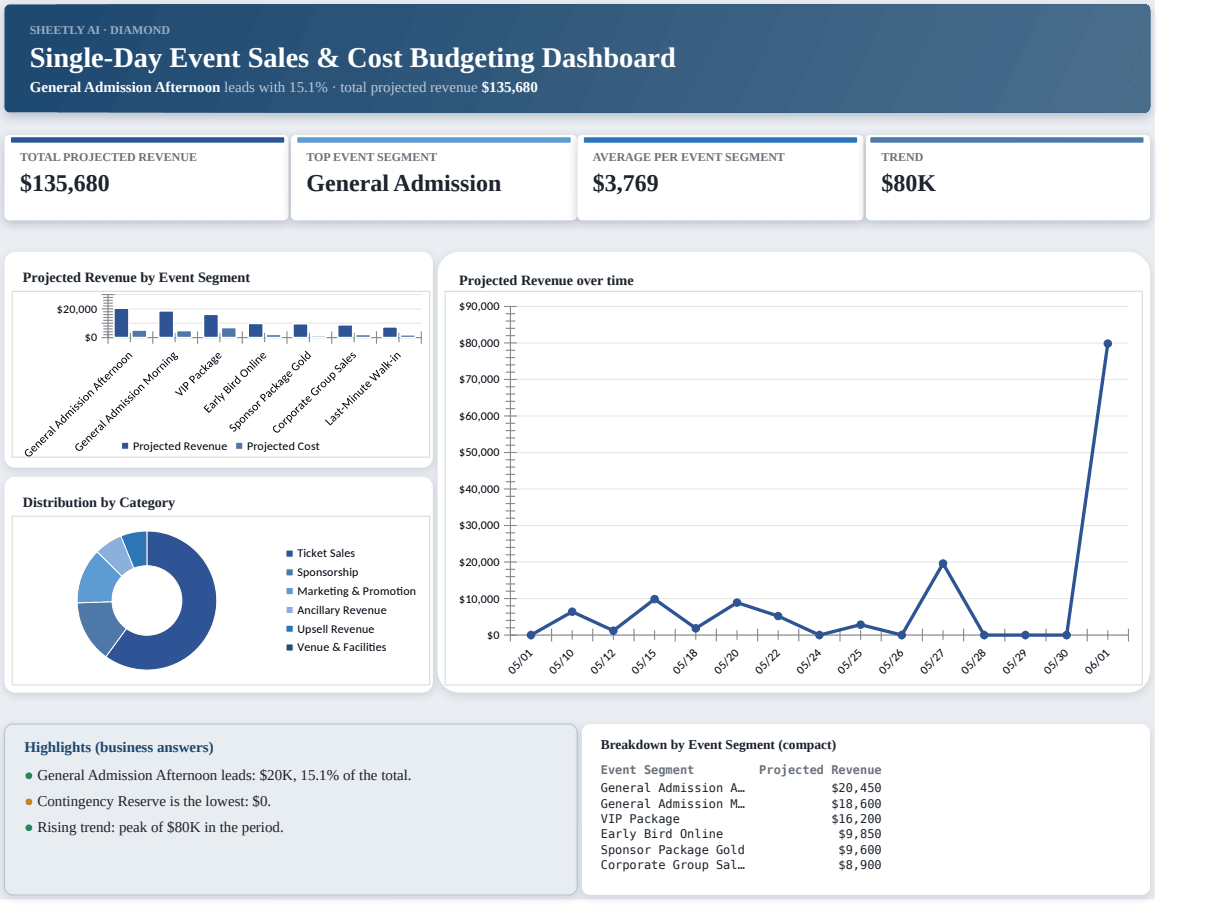The width and height of the screenshot is (1227, 922).
Task: Click the "Projected Revenue" table column header
Action: [x=820, y=770]
